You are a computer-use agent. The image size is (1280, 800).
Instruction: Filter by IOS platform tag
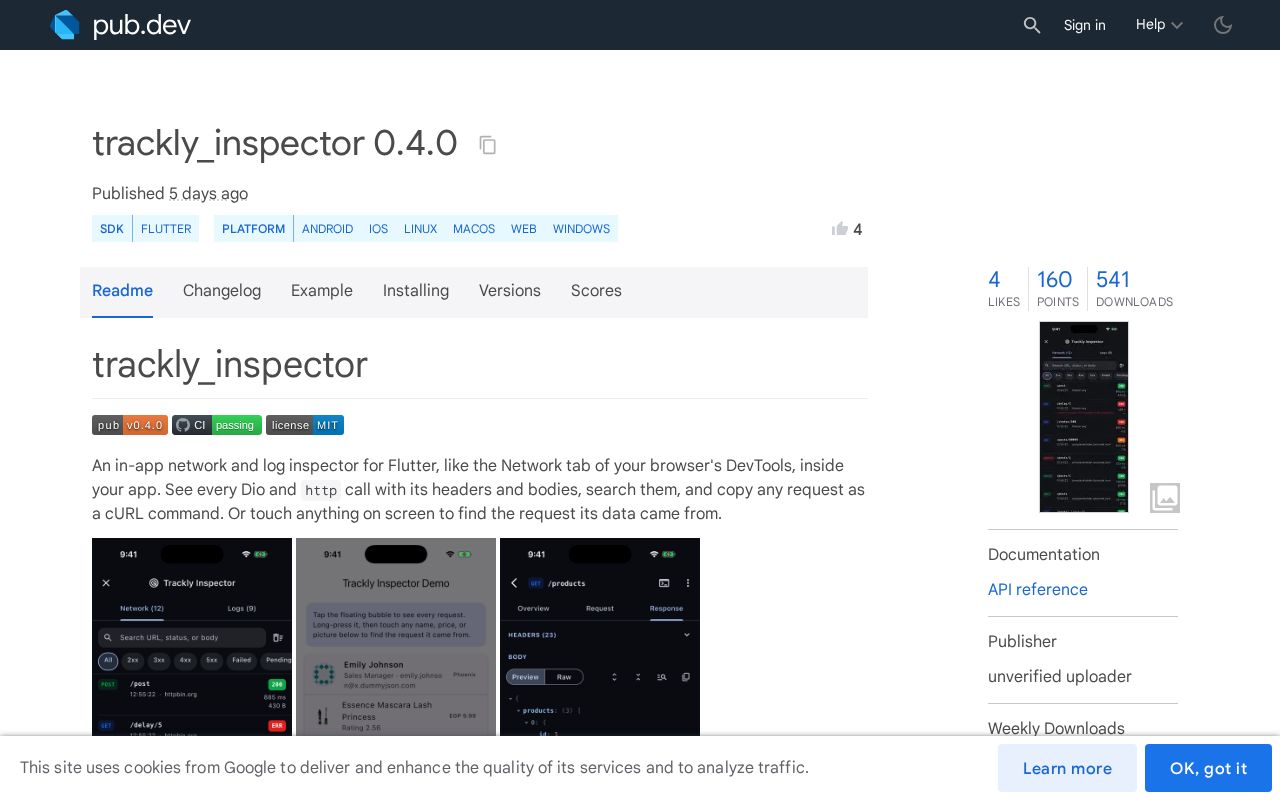click(378, 229)
